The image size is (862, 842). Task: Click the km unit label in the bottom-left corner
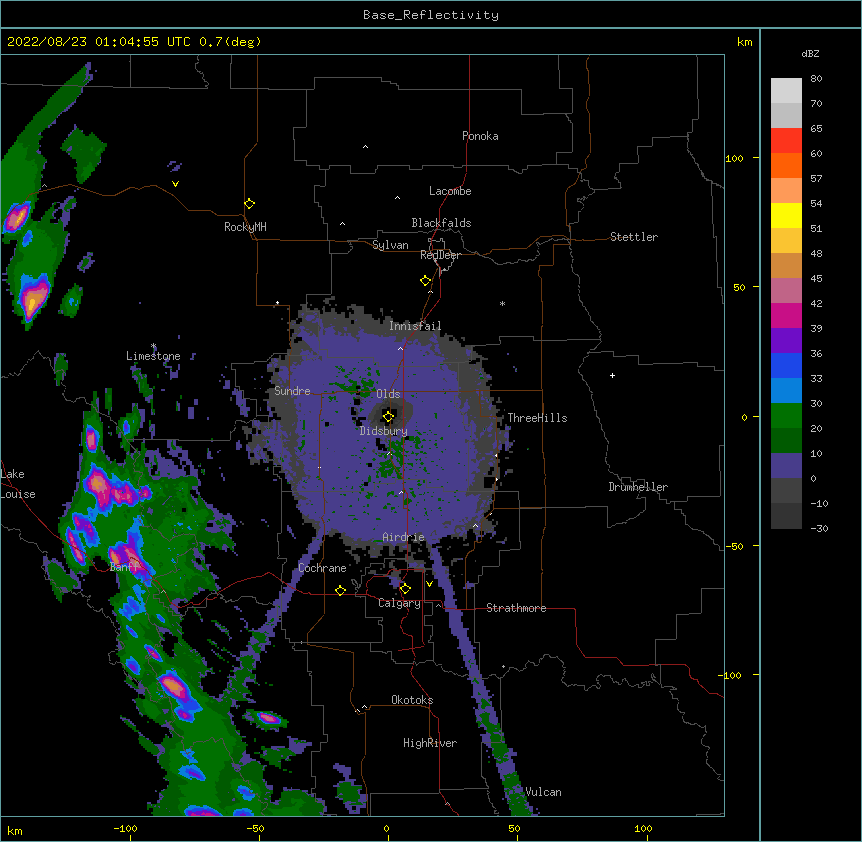click(x=15, y=830)
